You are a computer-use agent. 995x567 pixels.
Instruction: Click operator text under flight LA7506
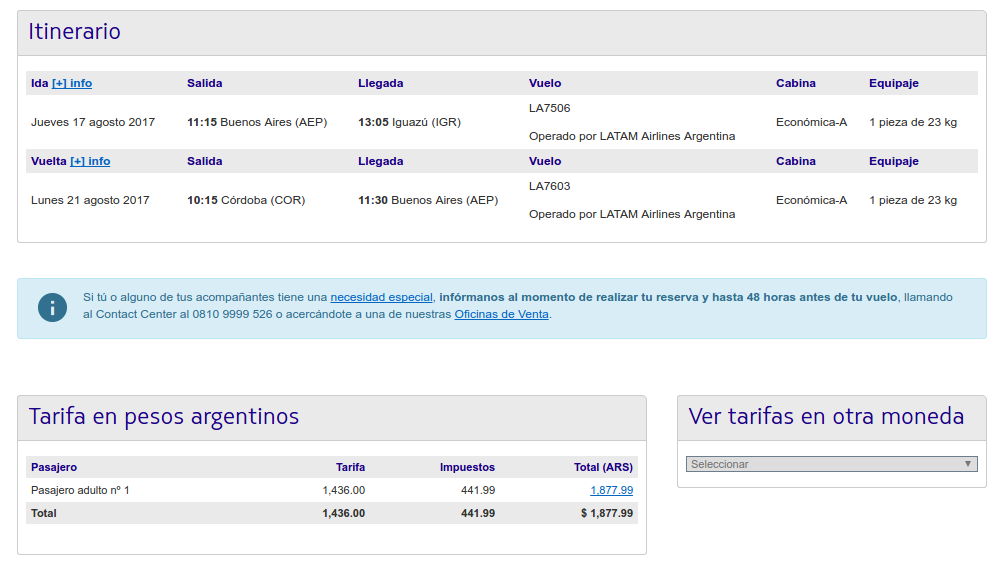pyautogui.click(x=632, y=136)
